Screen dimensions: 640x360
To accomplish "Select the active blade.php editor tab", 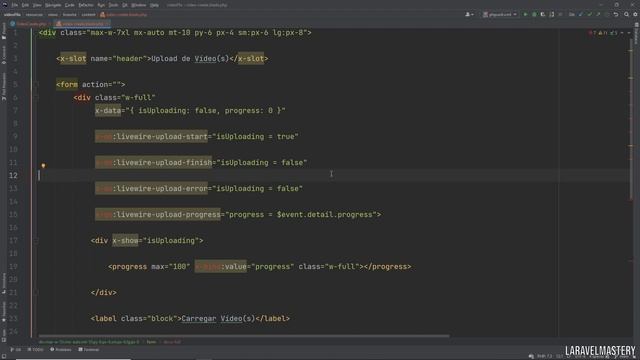I will pos(82,24).
